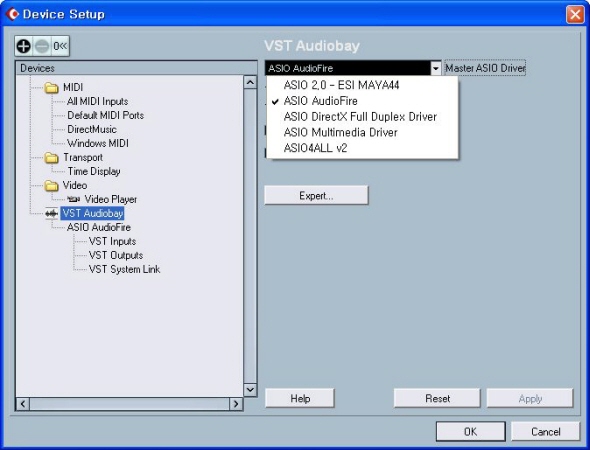Click the reset arrows toolbar icon

(x=60, y=46)
